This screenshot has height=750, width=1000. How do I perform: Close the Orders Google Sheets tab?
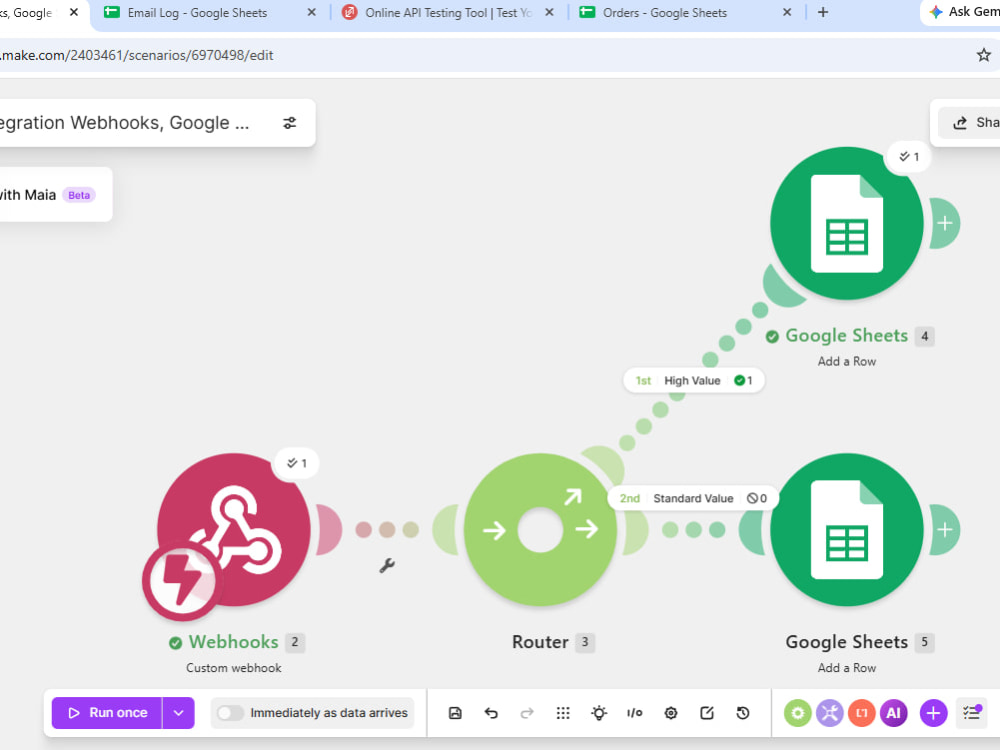pos(787,12)
